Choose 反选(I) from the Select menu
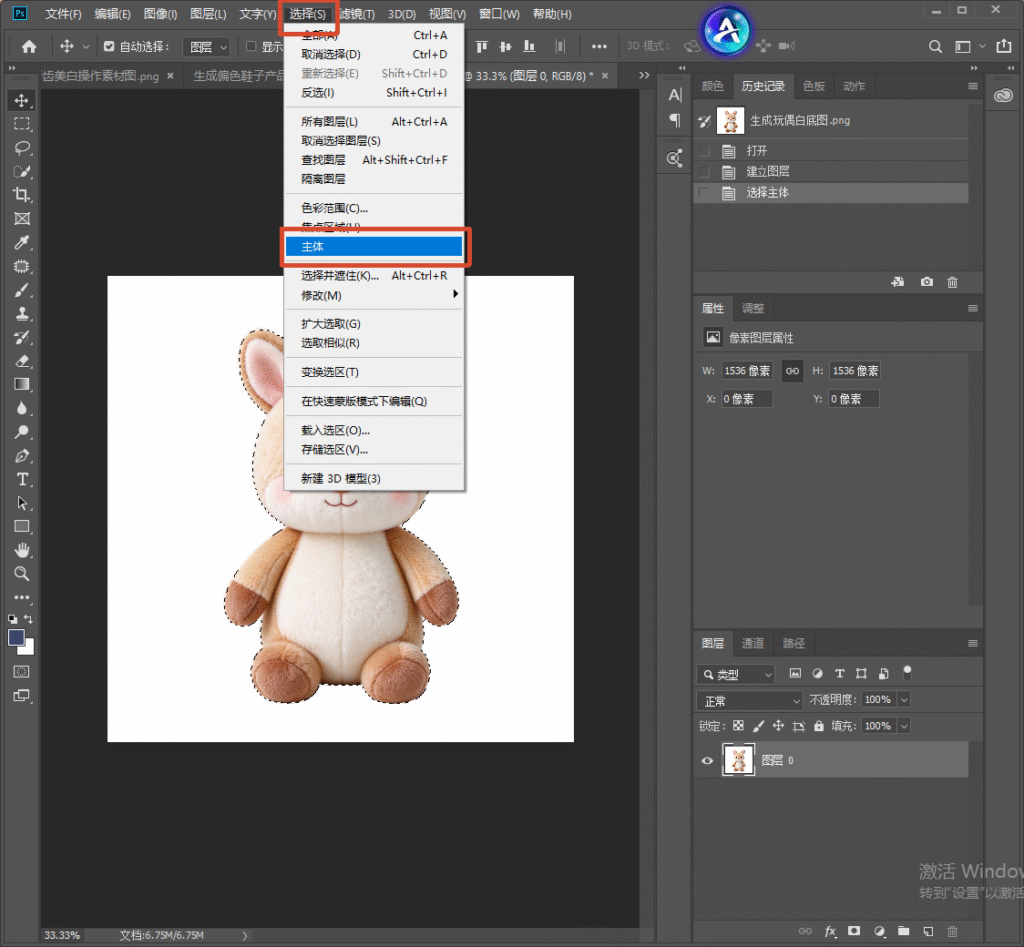 click(374, 93)
